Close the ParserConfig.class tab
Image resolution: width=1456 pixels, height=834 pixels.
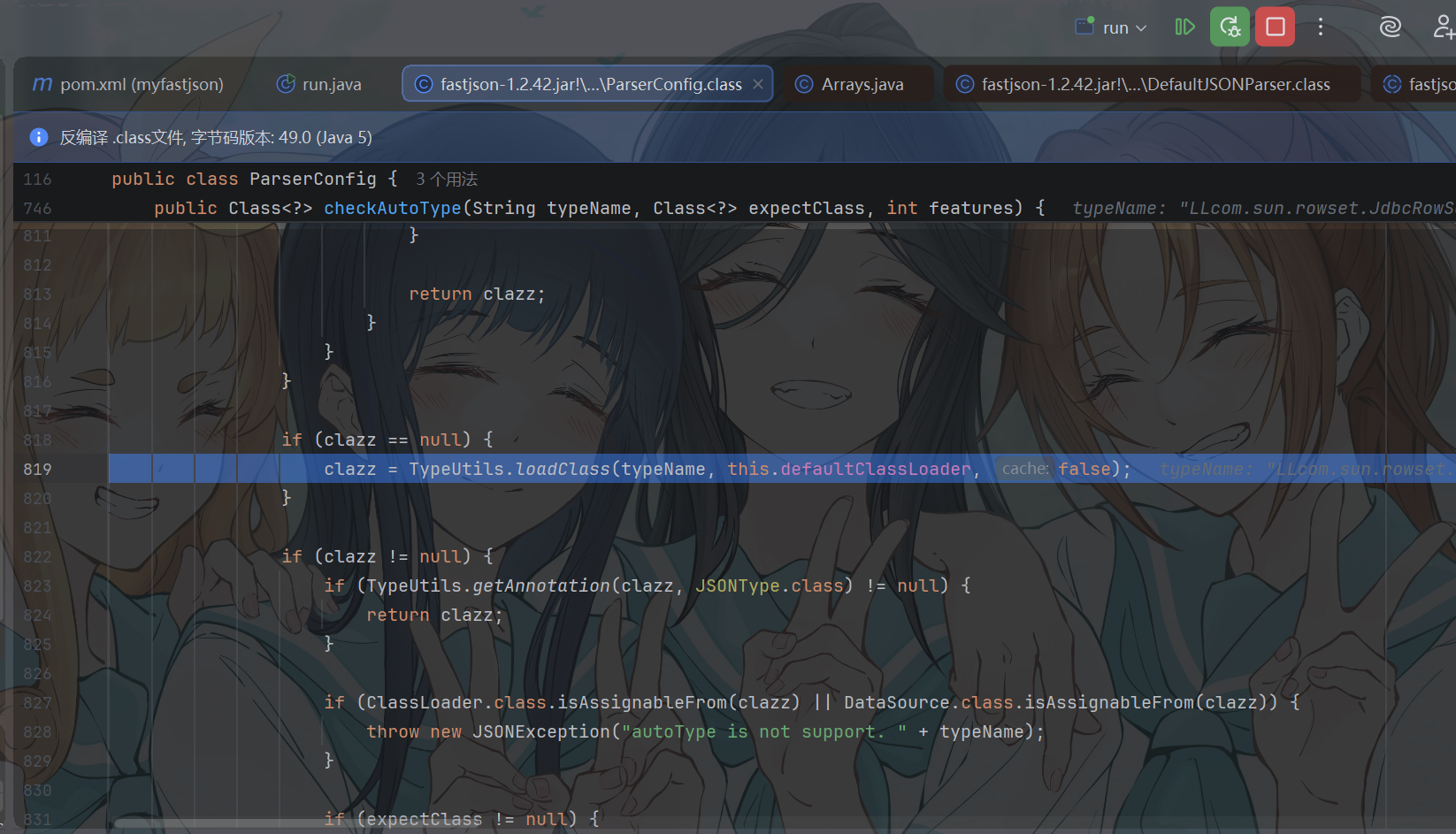[x=758, y=84]
